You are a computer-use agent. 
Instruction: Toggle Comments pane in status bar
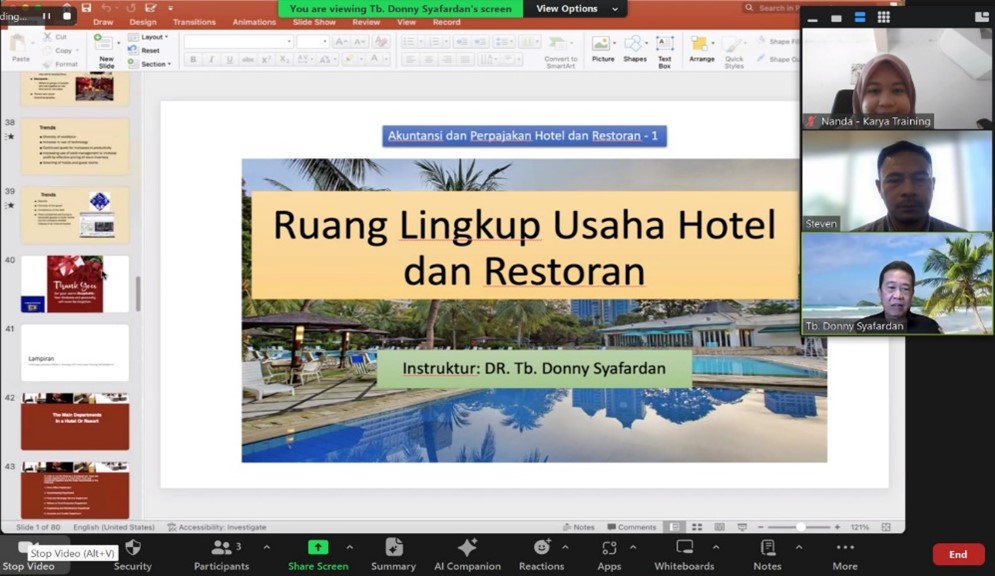(631, 527)
